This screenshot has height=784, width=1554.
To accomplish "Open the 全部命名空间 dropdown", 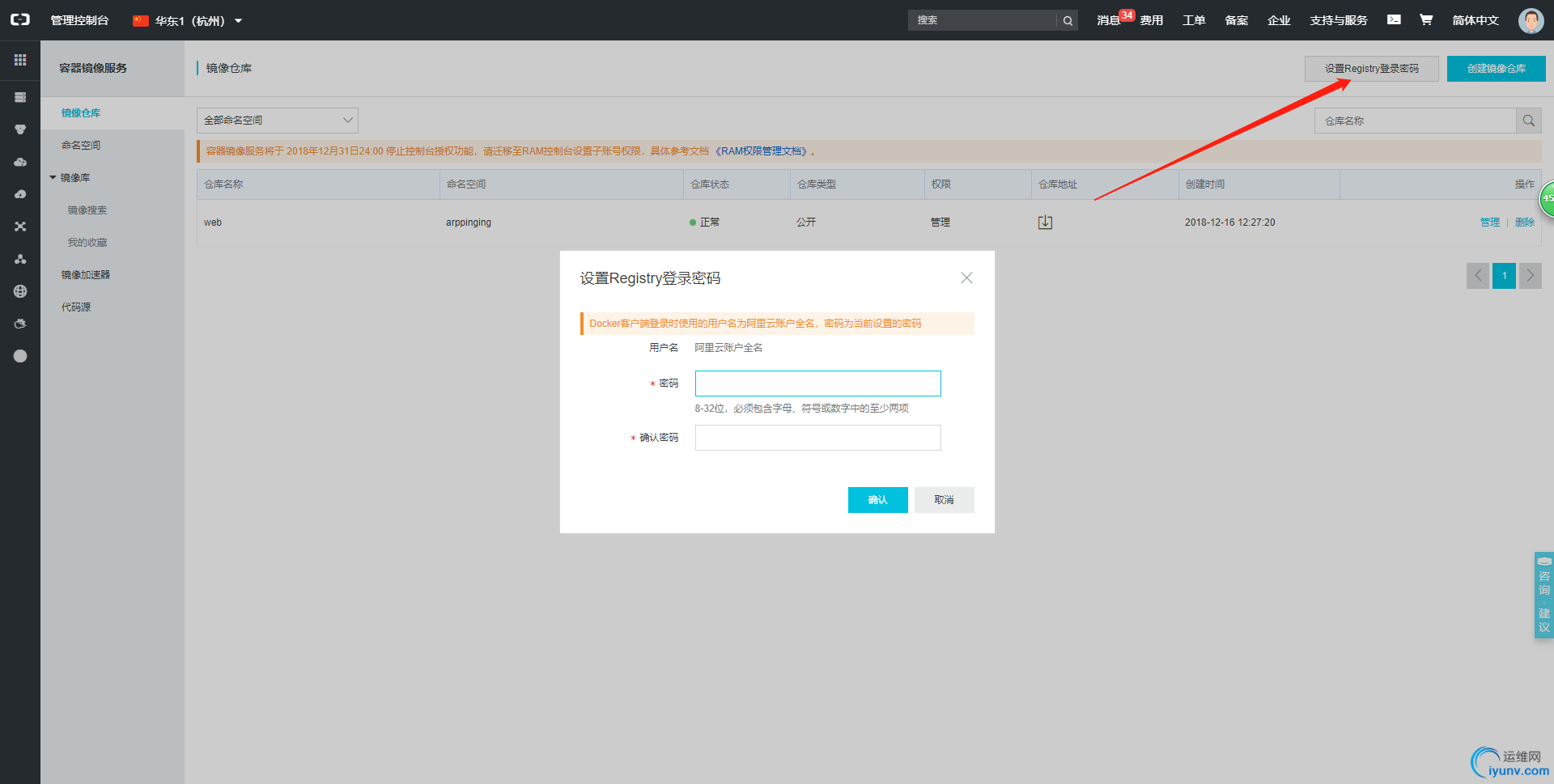I will click(x=277, y=121).
